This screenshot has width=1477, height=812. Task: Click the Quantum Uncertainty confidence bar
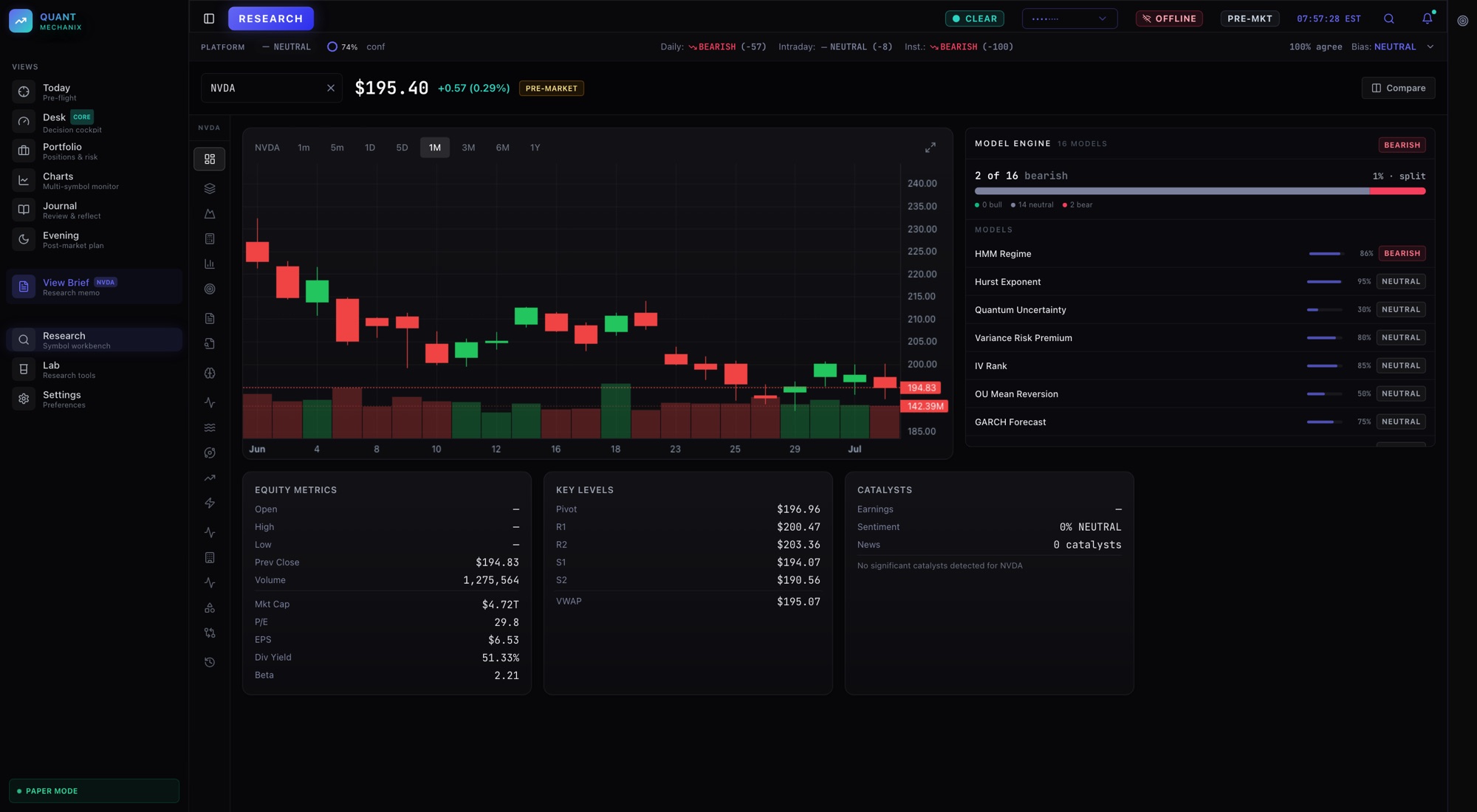[x=1325, y=310]
